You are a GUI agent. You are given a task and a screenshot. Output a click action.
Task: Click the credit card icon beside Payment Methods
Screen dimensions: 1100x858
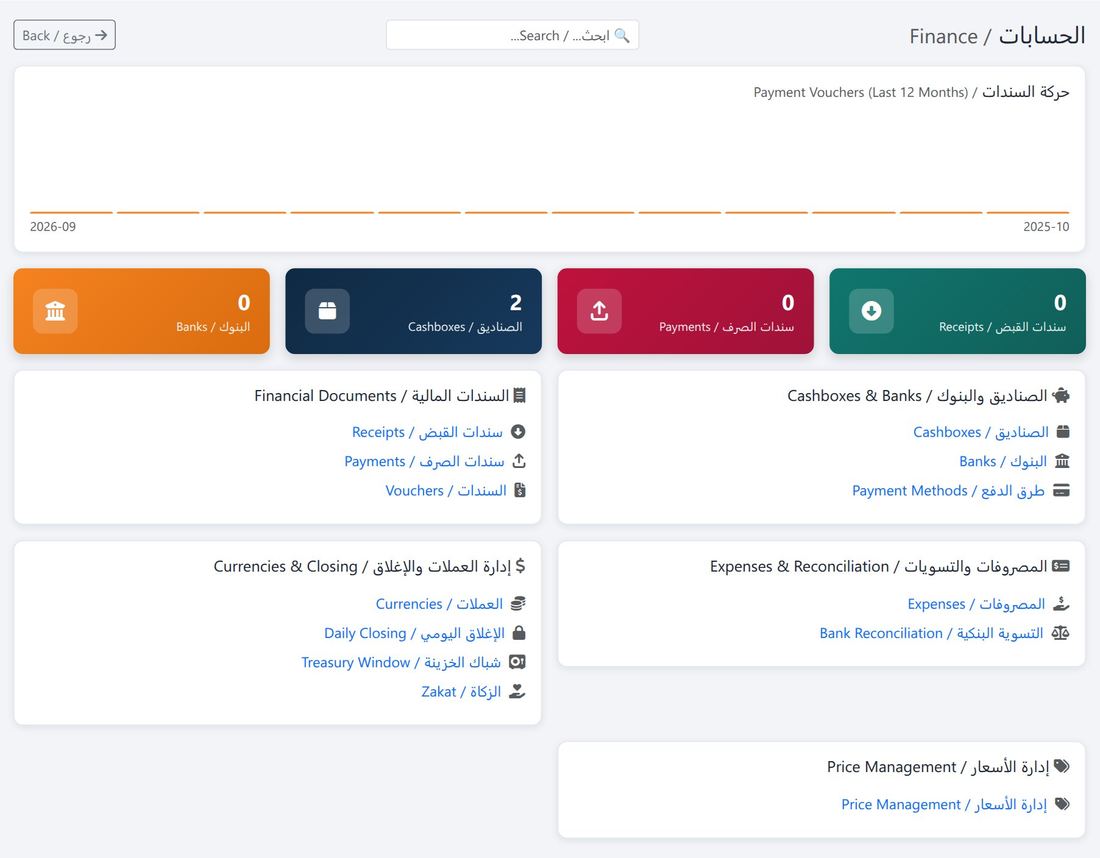1062,490
